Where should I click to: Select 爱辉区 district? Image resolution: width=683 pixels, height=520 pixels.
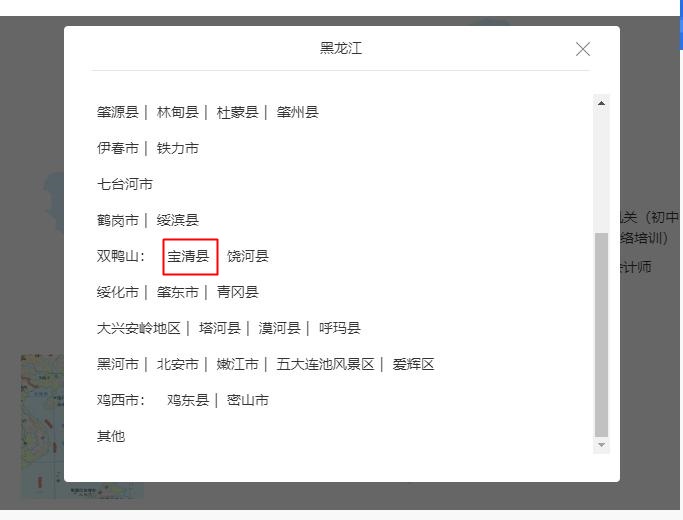[x=413, y=364]
